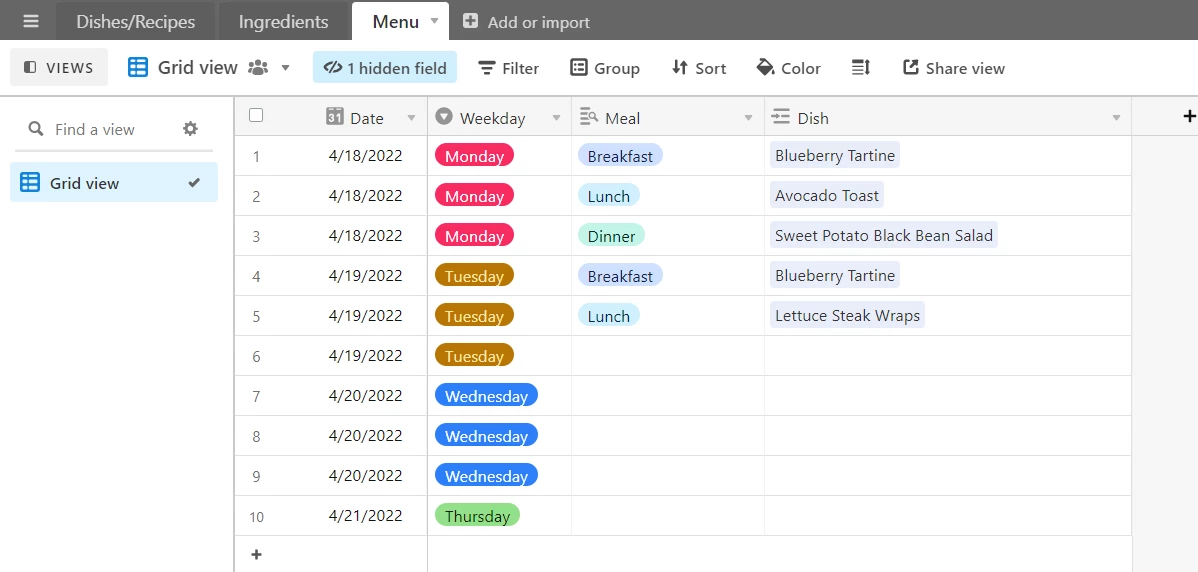The image size is (1198, 572).
Task: Tick the select-all records checkbox
Action: pos(256,115)
